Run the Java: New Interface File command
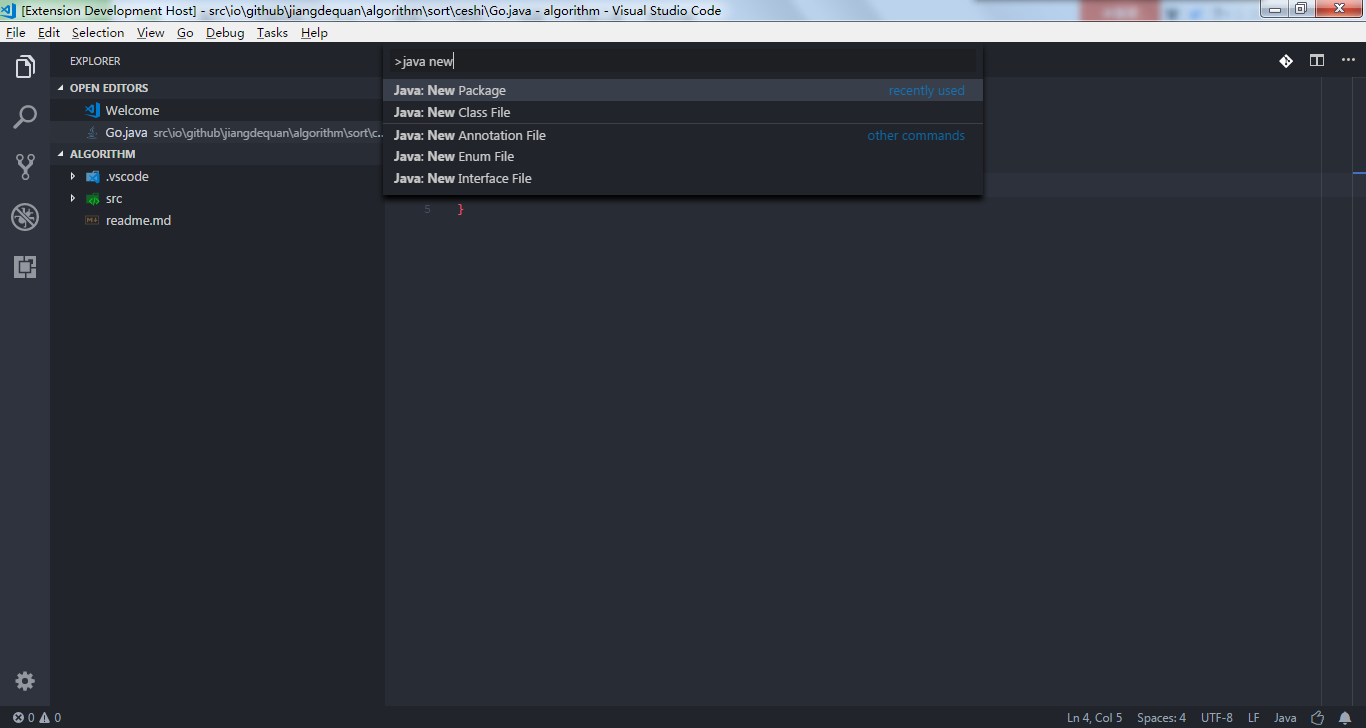 click(683, 178)
